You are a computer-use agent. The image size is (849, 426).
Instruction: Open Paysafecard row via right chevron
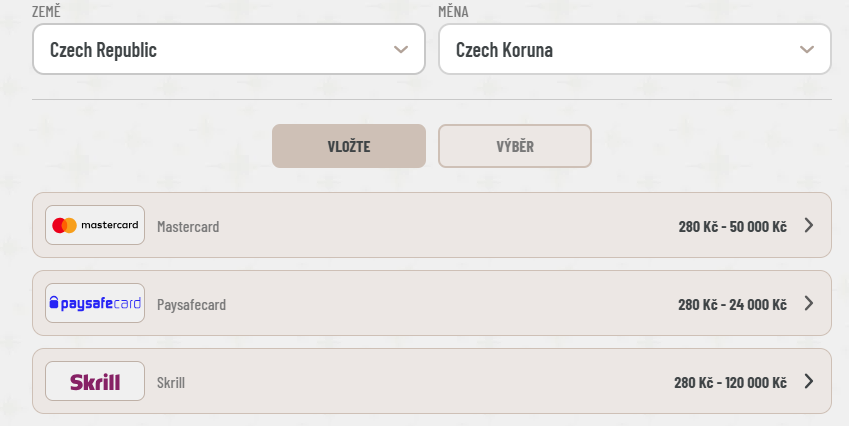coord(809,303)
